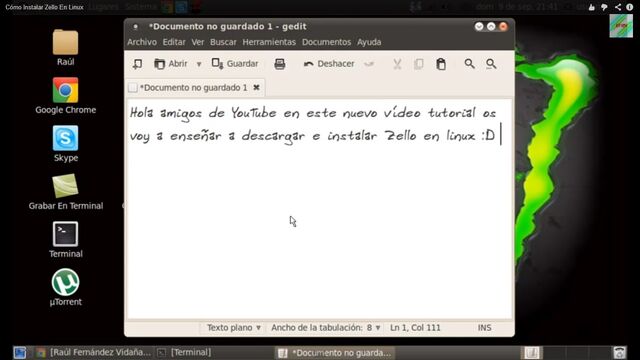Image resolution: width=640 pixels, height=360 pixels.
Task: Click the info icon in video overlay
Action: [x=630, y=7]
